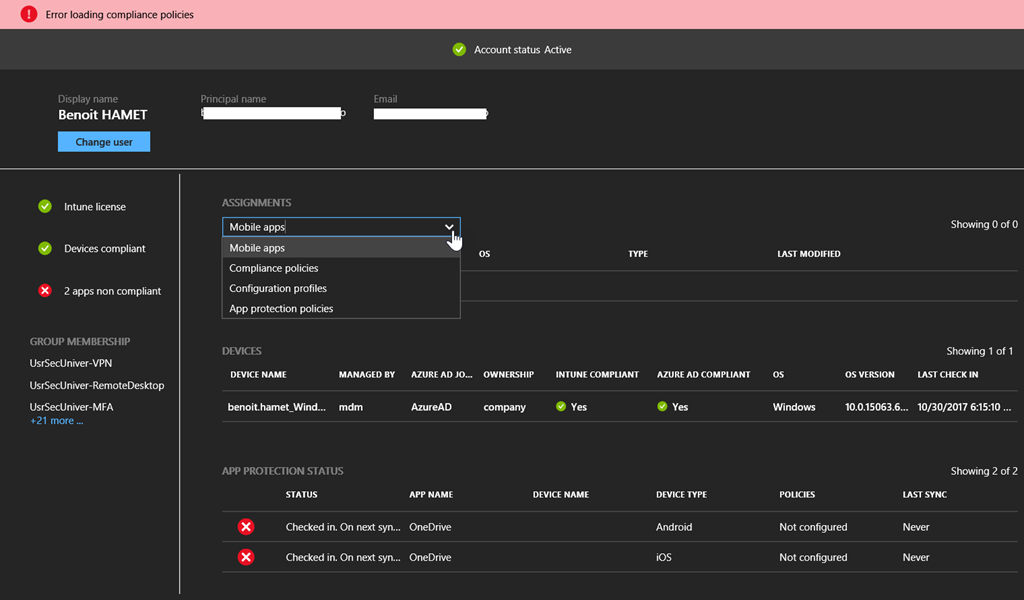The image size is (1024, 600).
Task: Open the UsrSecUniver-VPN group
Action: (72, 363)
